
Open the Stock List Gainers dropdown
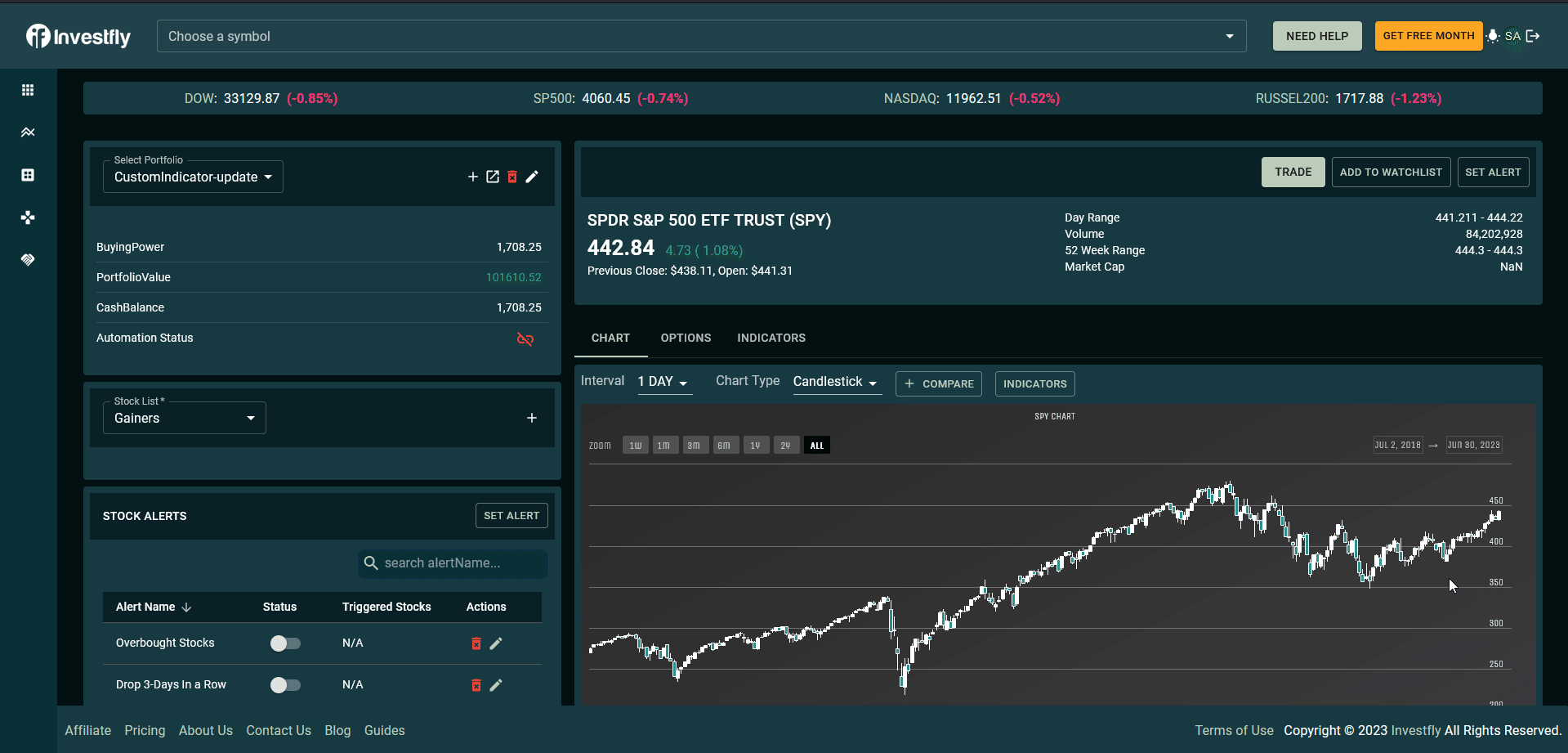[x=185, y=418]
